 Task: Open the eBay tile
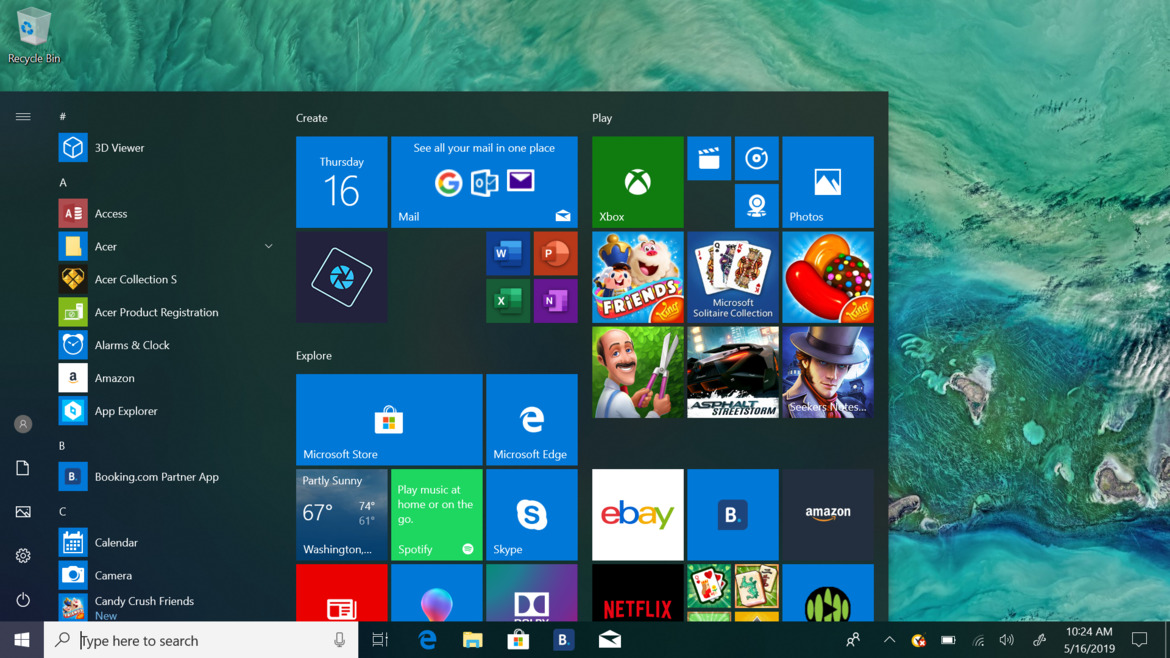pos(638,515)
